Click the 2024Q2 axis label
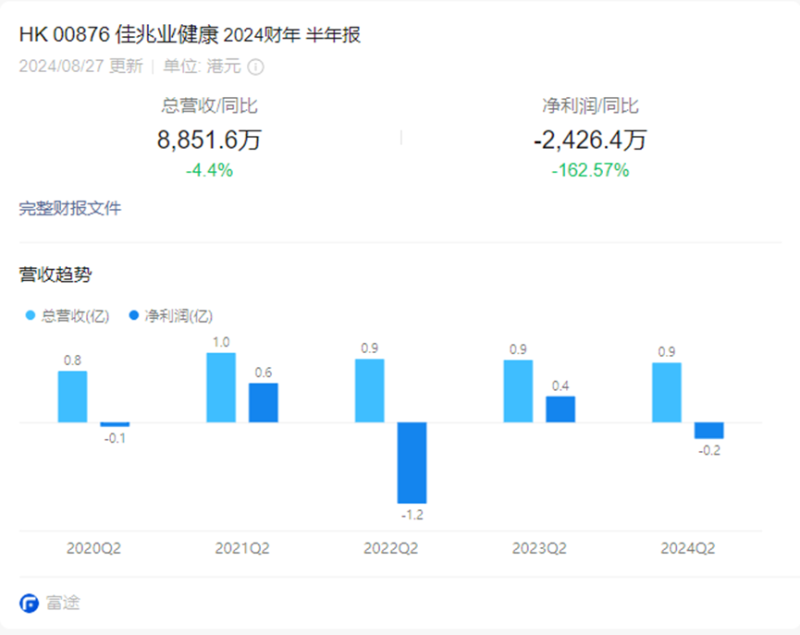This screenshot has width=800, height=635. click(688, 548)
